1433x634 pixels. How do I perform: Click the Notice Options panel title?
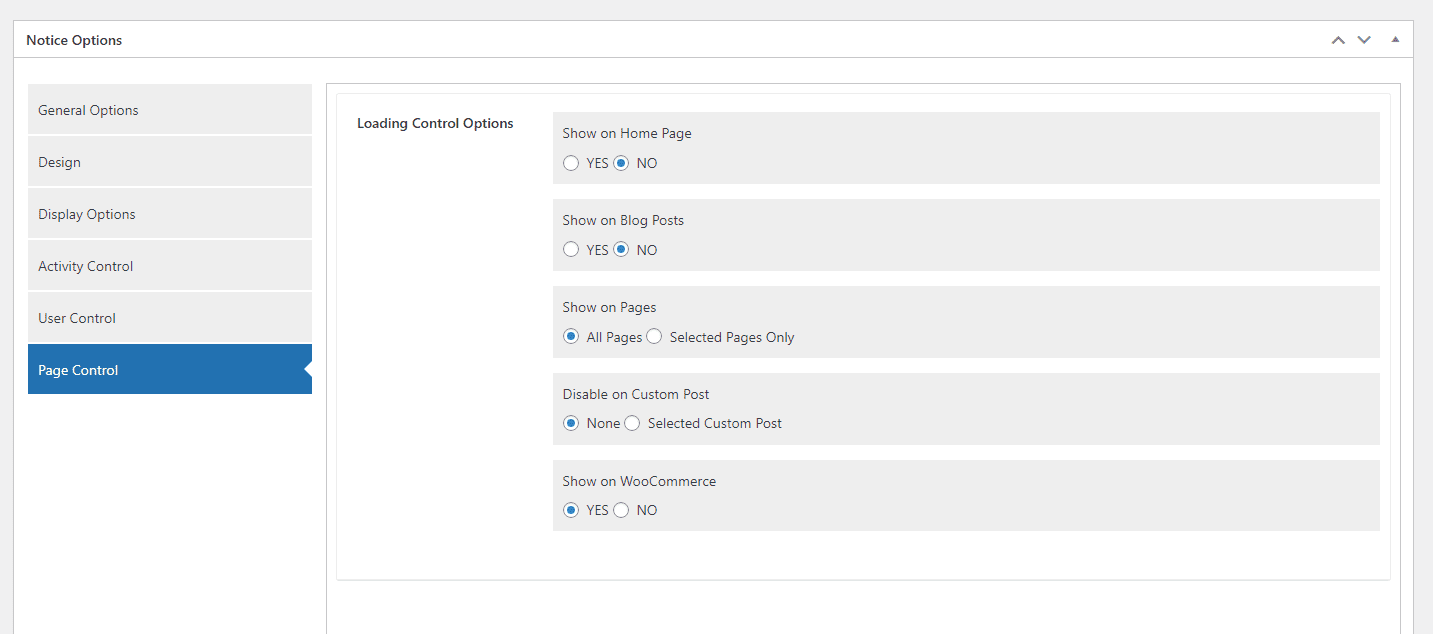[74, 40]
